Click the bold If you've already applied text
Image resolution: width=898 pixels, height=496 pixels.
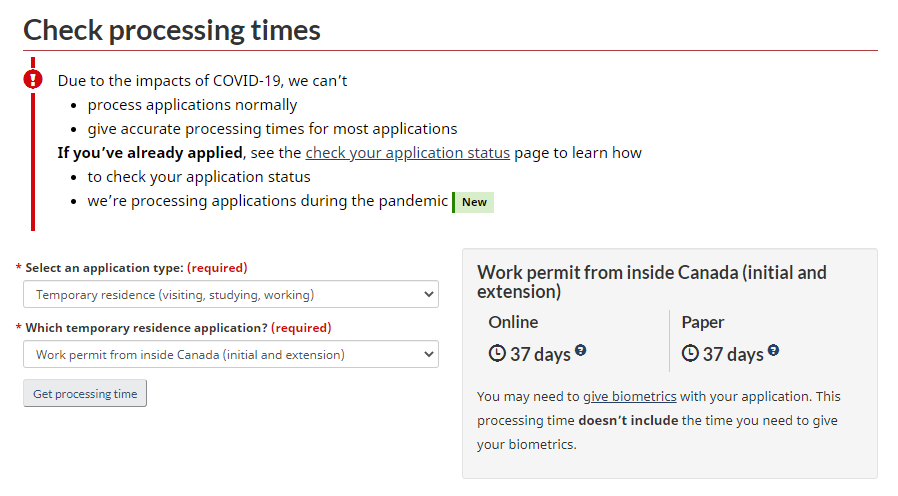tap(150, 153)
